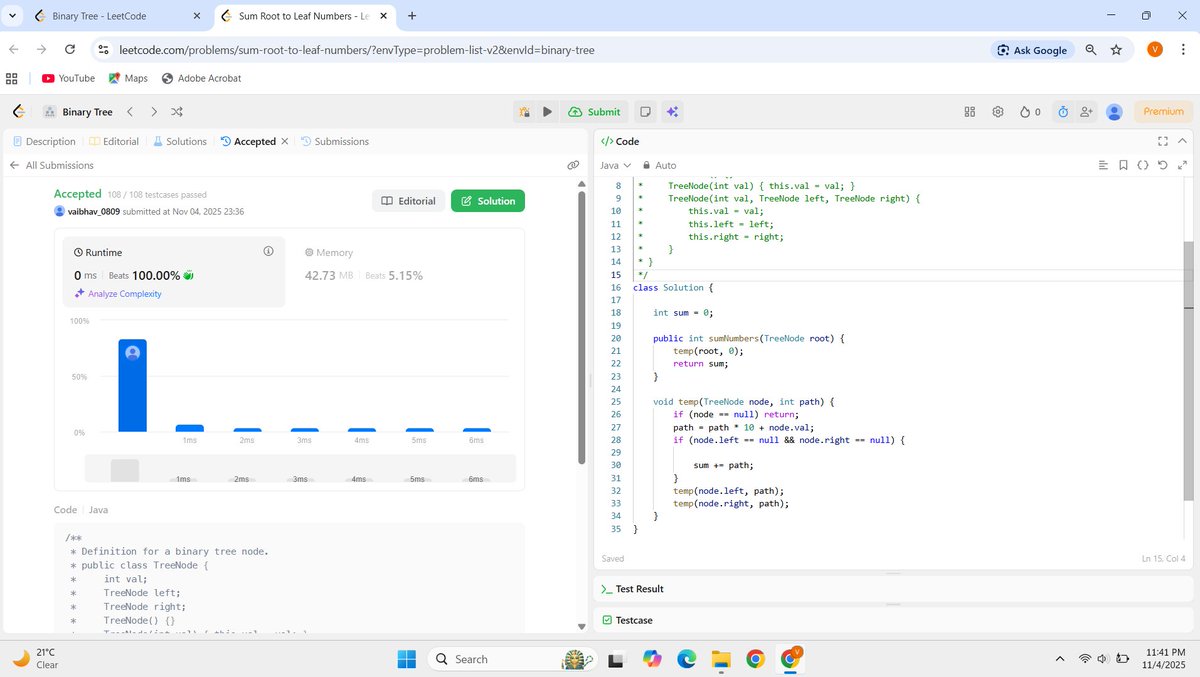Click the Runtime info icon

(268, 252)
